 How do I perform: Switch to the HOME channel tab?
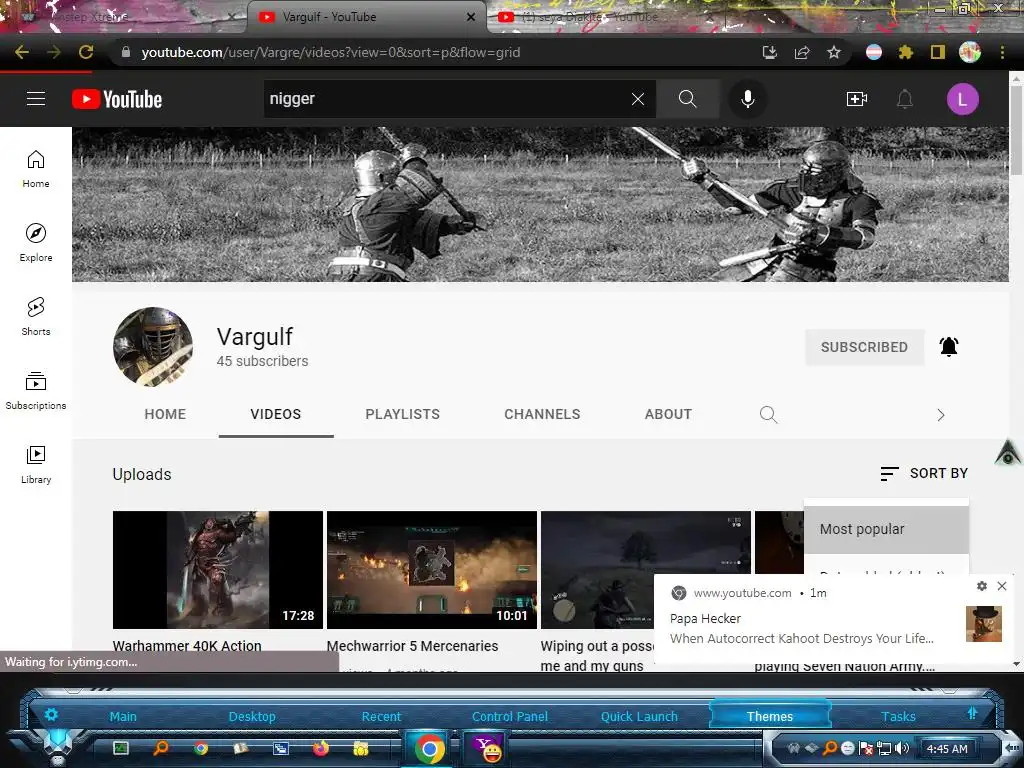pos(165,414)
